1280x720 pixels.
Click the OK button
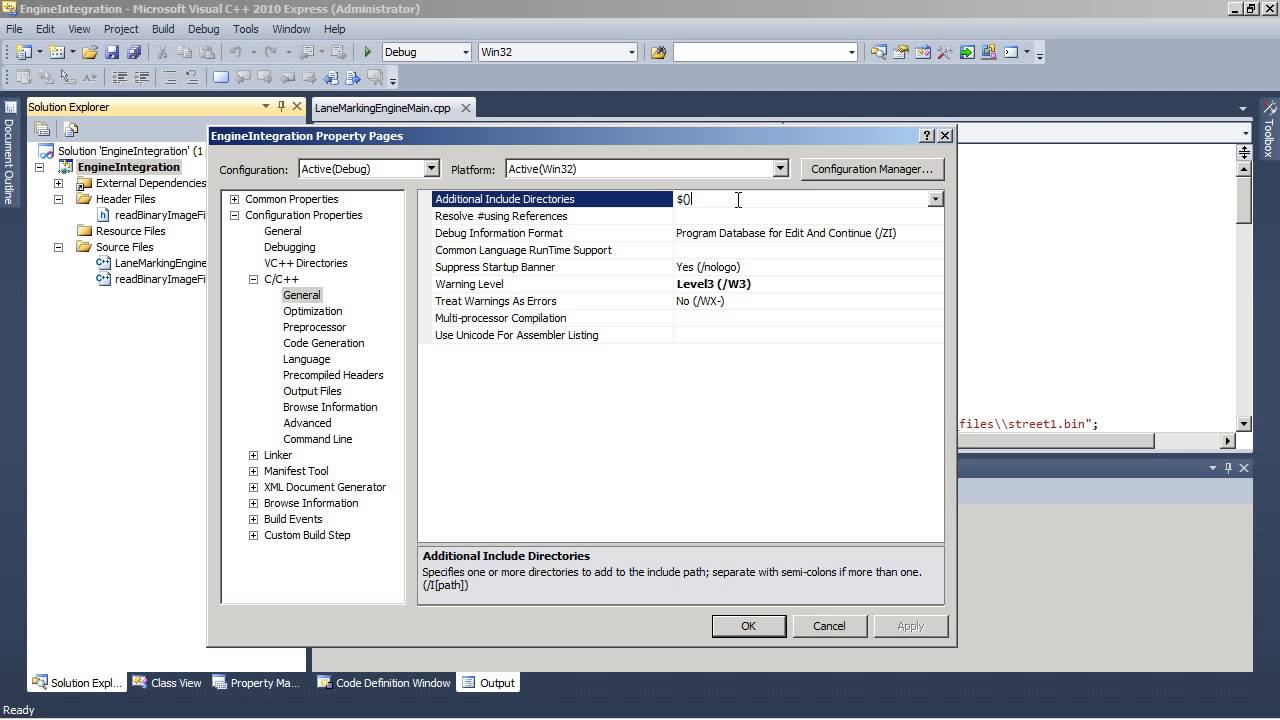coord(748,626)
